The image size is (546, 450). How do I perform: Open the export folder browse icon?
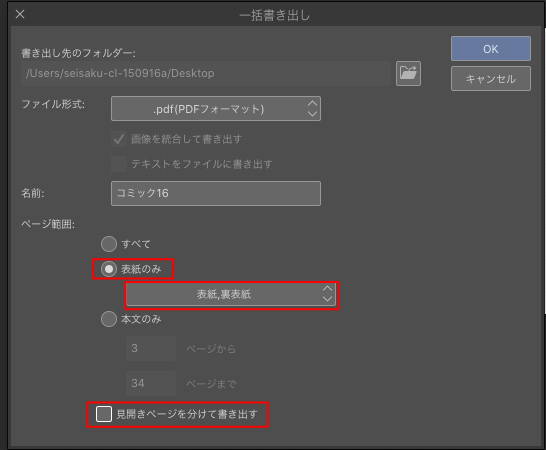tap(408, 73)
